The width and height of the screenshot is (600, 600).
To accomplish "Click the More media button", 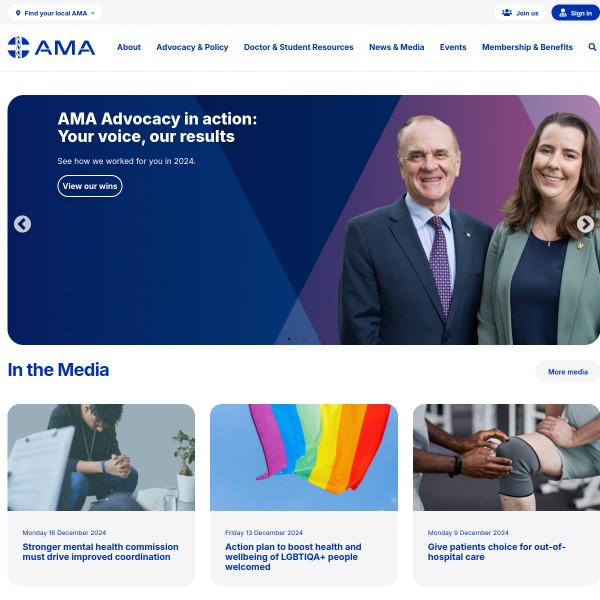I will click(x=567, y=372).
